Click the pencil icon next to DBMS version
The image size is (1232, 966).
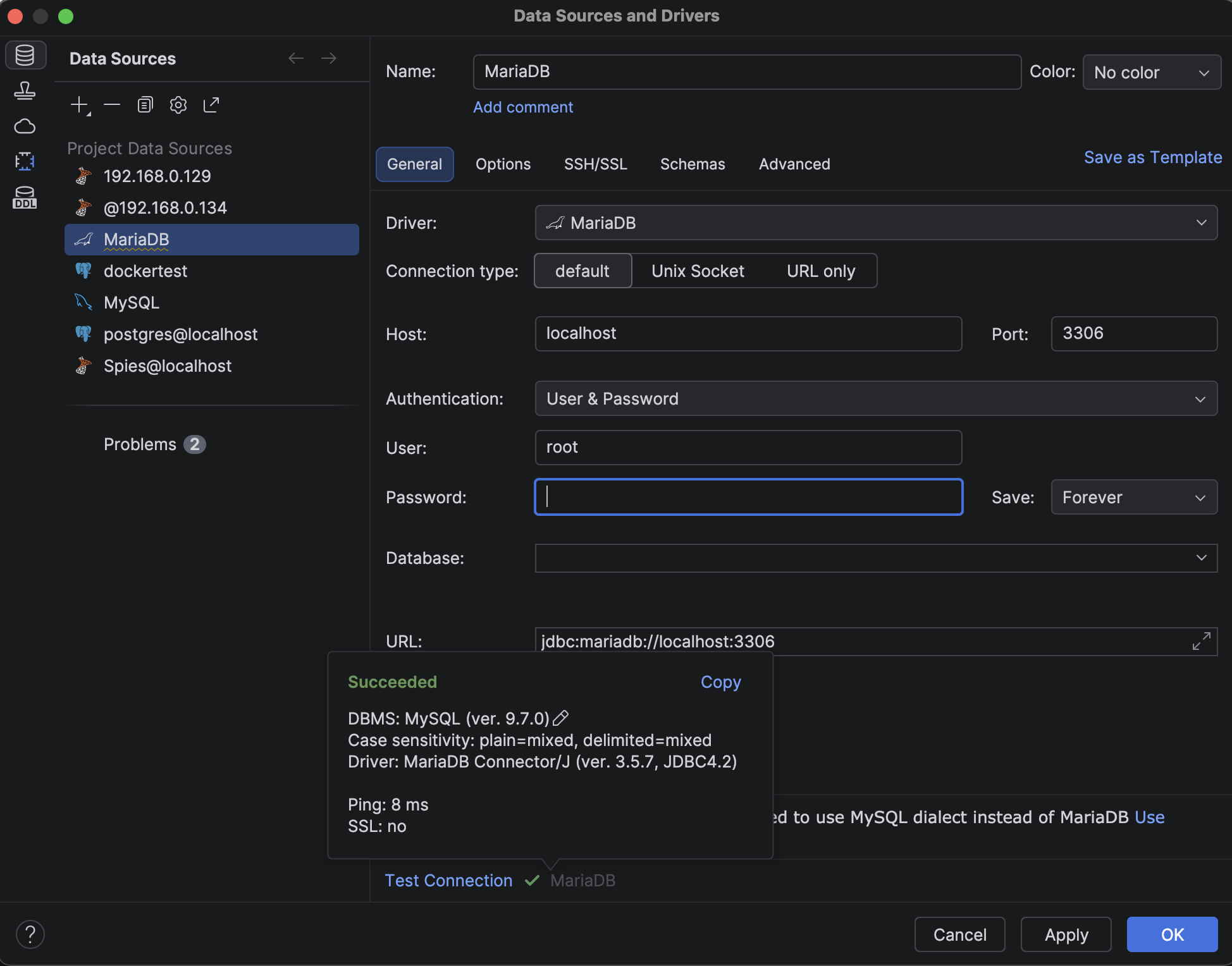(x=561, y=718)
